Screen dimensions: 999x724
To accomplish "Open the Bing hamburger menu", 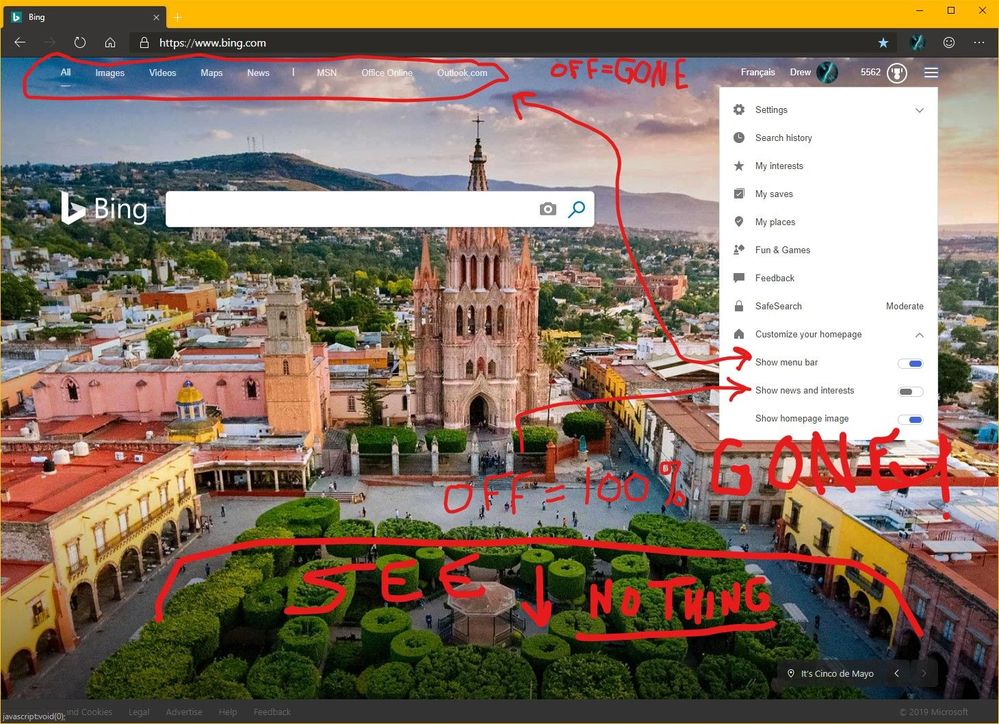I will tap(931, 73).
